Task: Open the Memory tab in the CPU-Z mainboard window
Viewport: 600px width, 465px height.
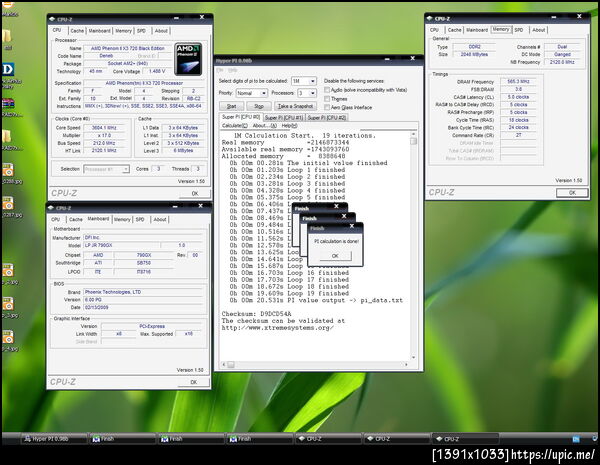Action: click(x=122, y=219)
